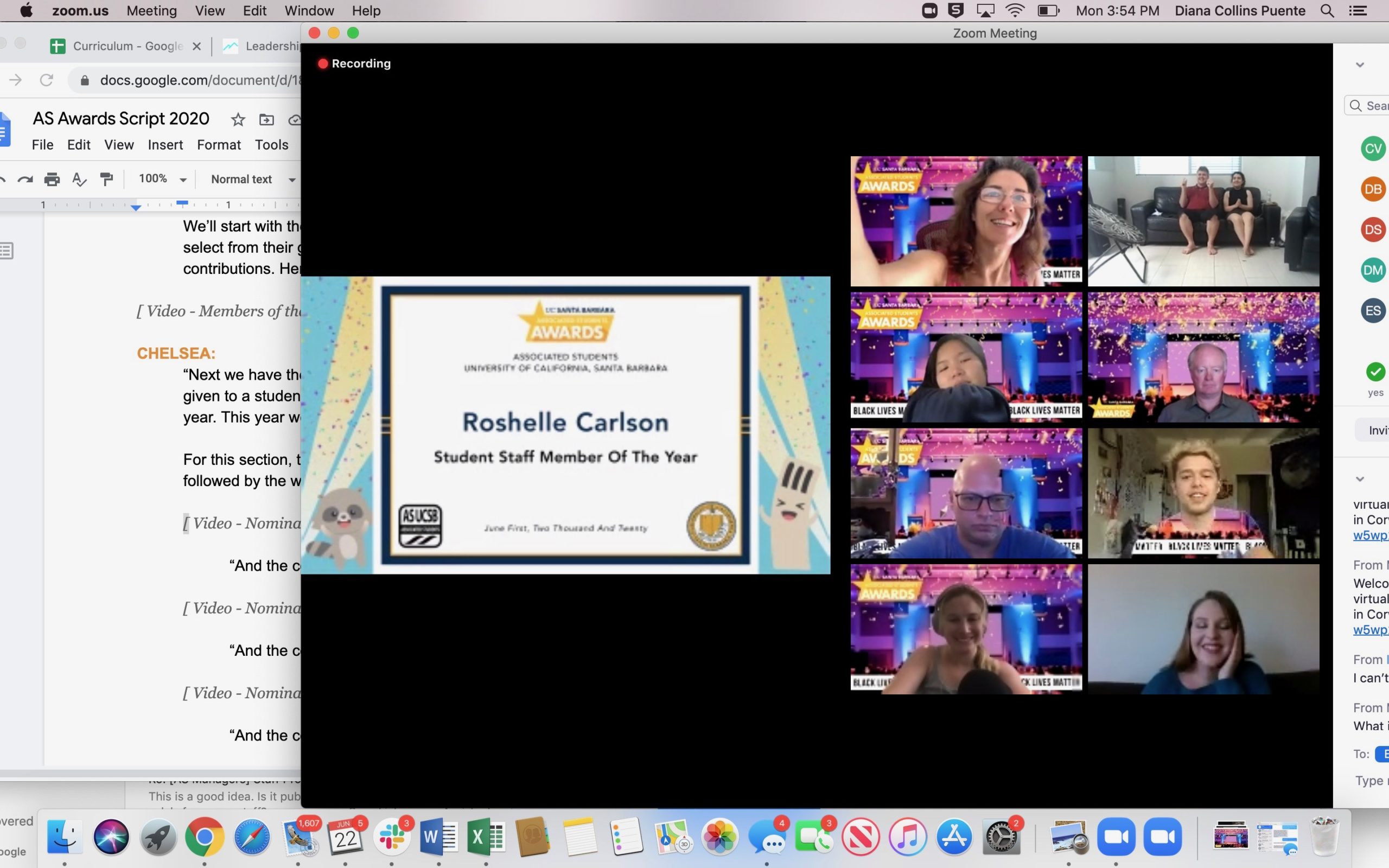1389x868 pixels.
Task: Open the Docs Format menu
Action: click(219, 145)
